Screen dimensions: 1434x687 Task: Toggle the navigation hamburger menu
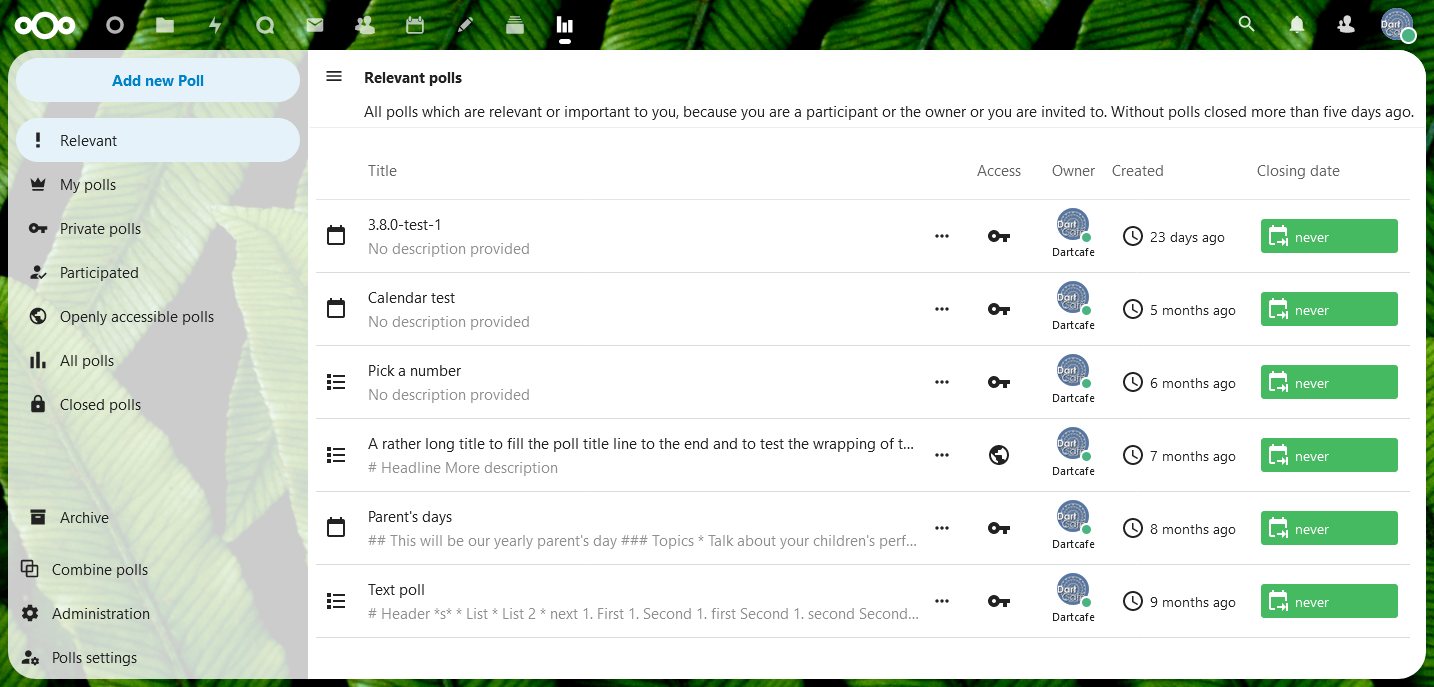click(x=334, y=77)
